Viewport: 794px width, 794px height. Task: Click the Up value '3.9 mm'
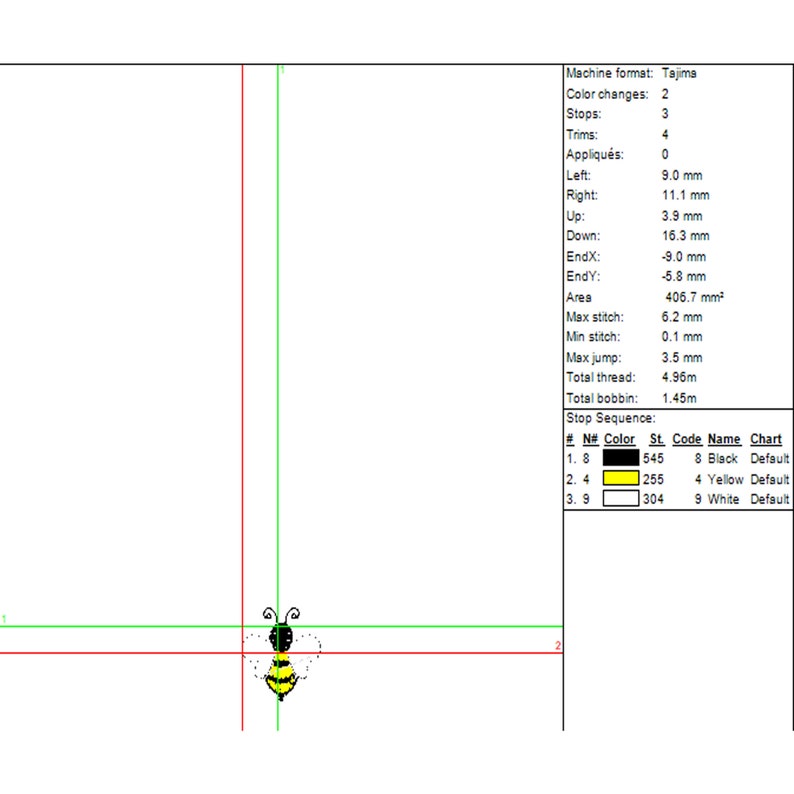coord(682,216)
